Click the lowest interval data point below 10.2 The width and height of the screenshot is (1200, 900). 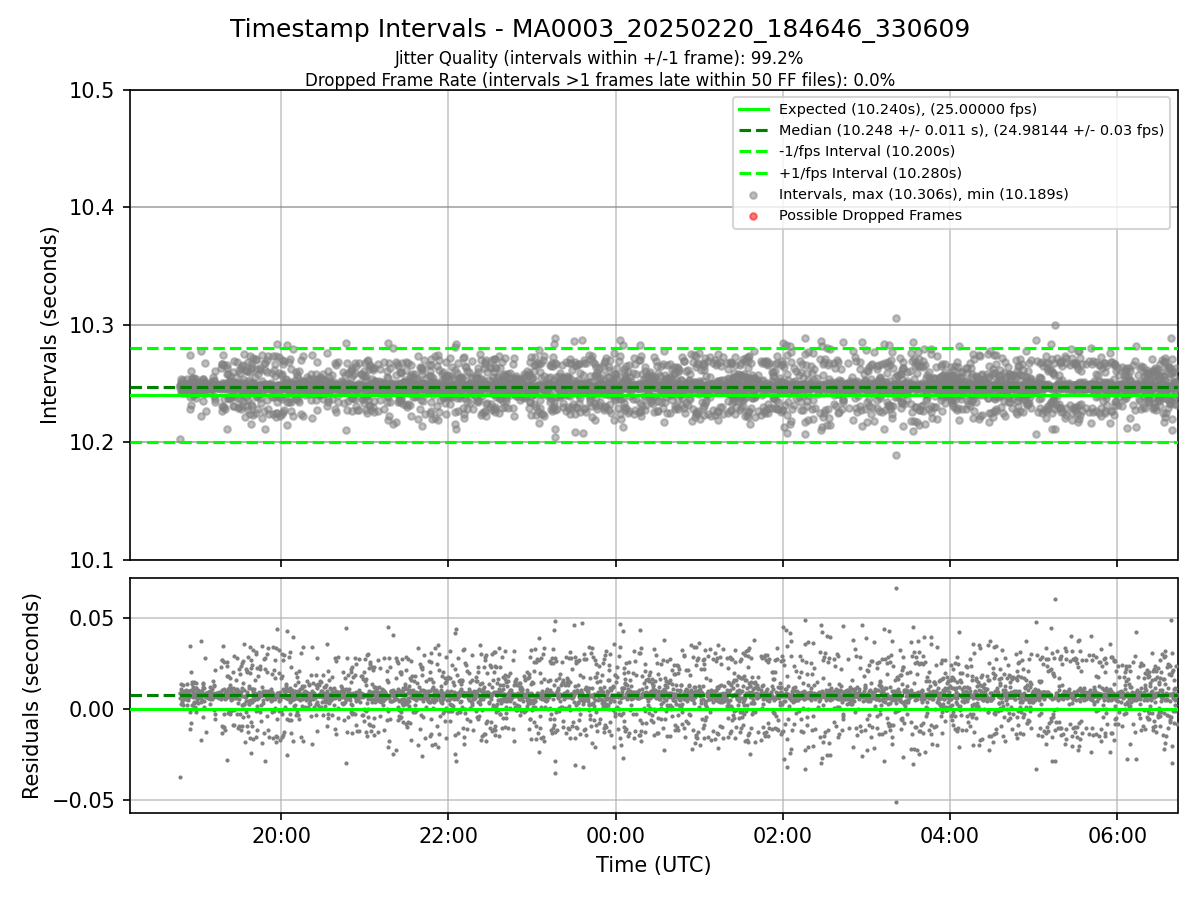896,455
